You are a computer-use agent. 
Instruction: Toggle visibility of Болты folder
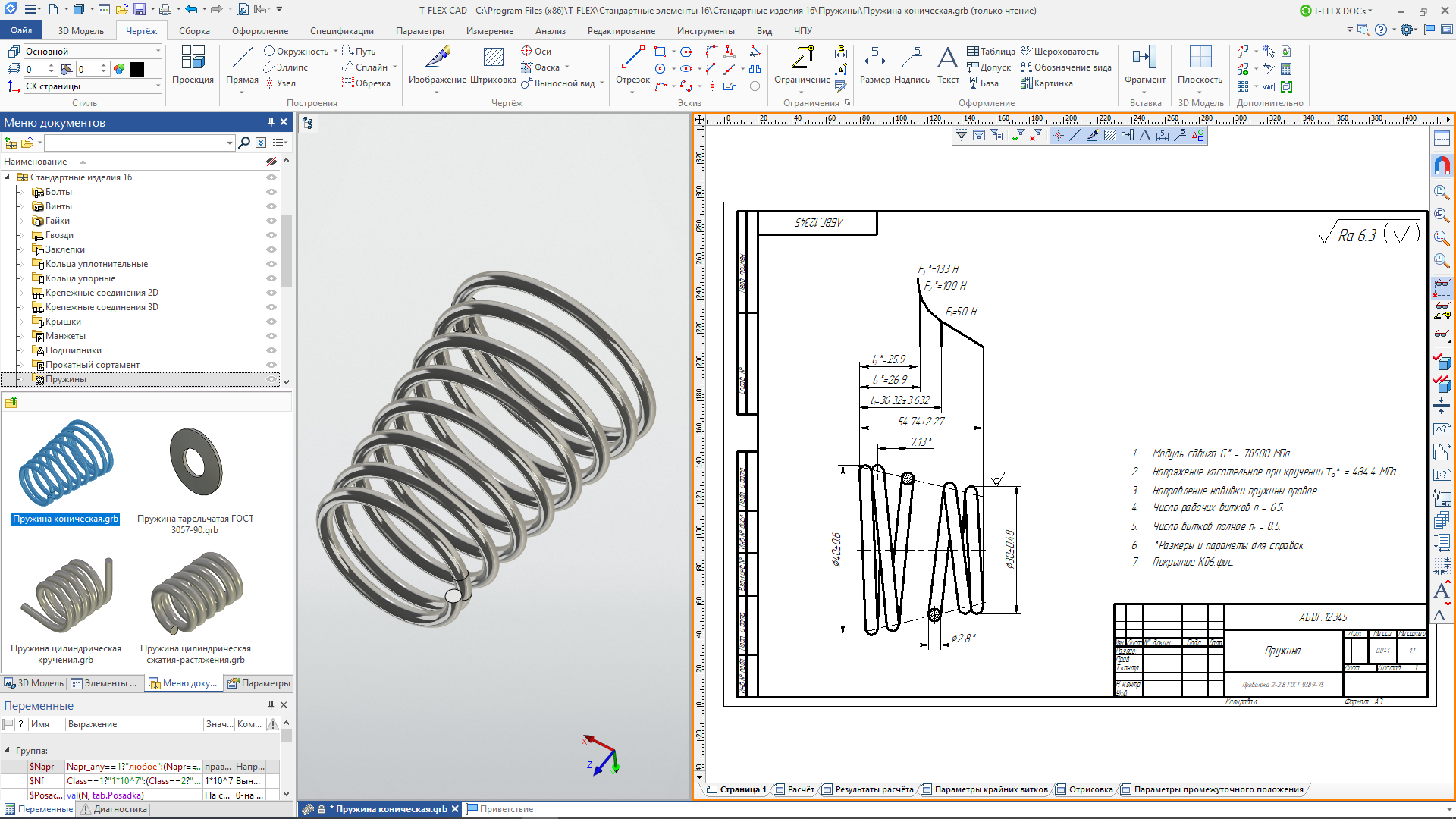(271, 192)
